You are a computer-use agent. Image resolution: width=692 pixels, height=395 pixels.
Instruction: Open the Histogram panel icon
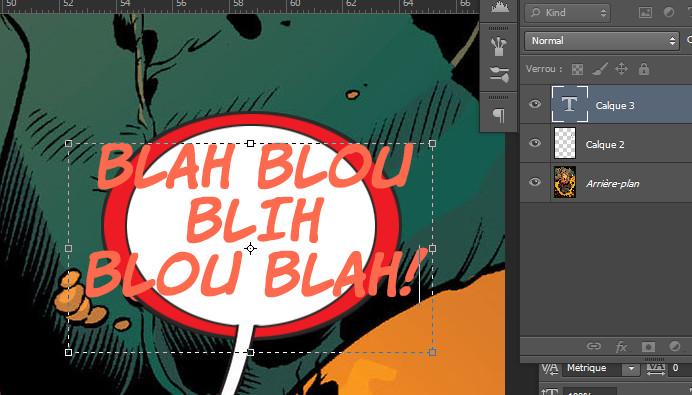[x=499, y=8]
